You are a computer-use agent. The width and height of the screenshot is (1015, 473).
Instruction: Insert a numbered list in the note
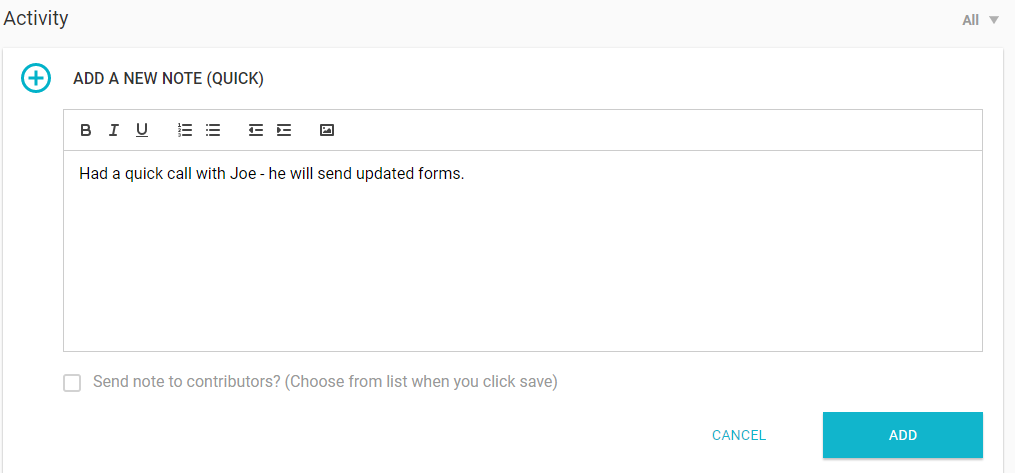point(185,130)
